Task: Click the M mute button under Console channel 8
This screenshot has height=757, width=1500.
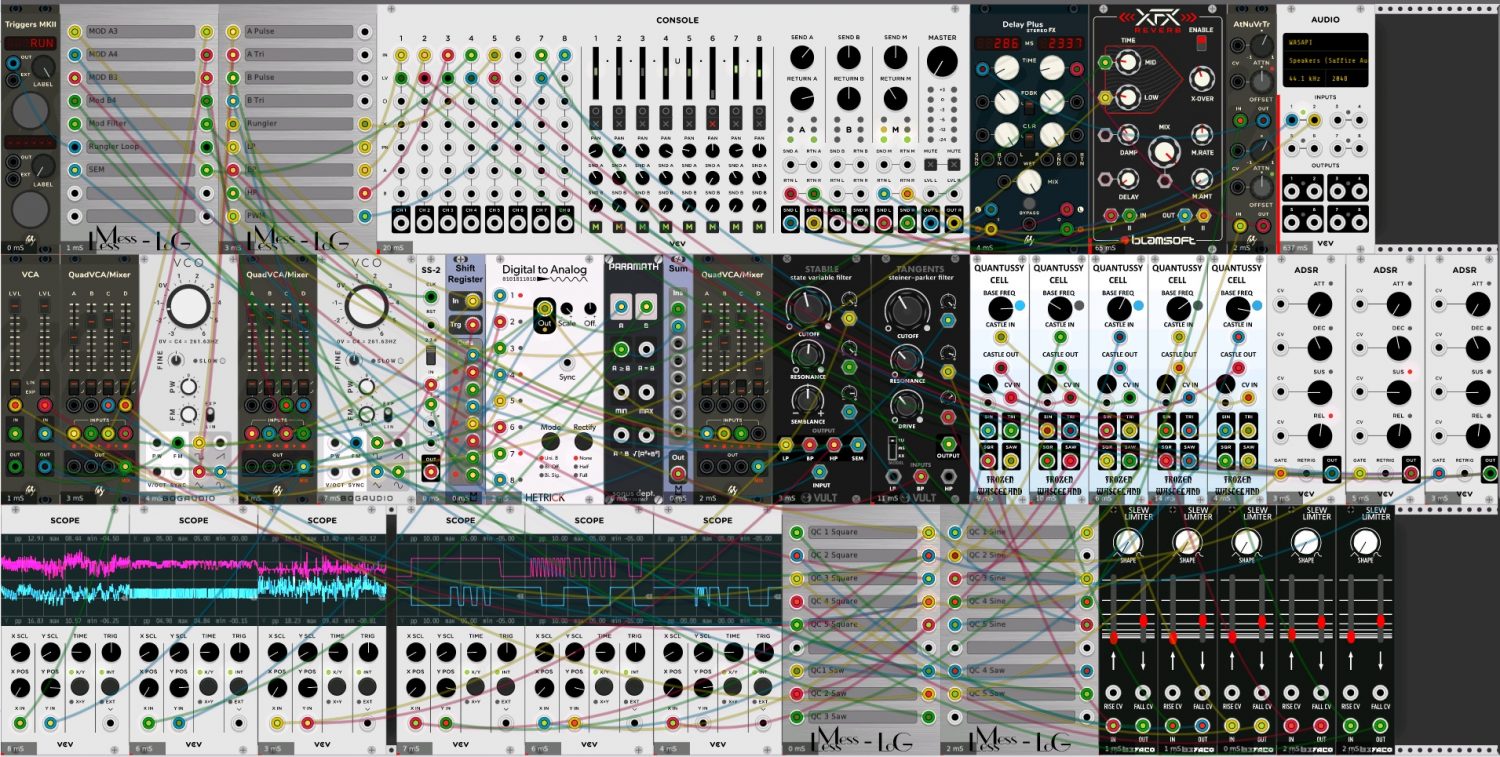Action: [x=759, y=227]
